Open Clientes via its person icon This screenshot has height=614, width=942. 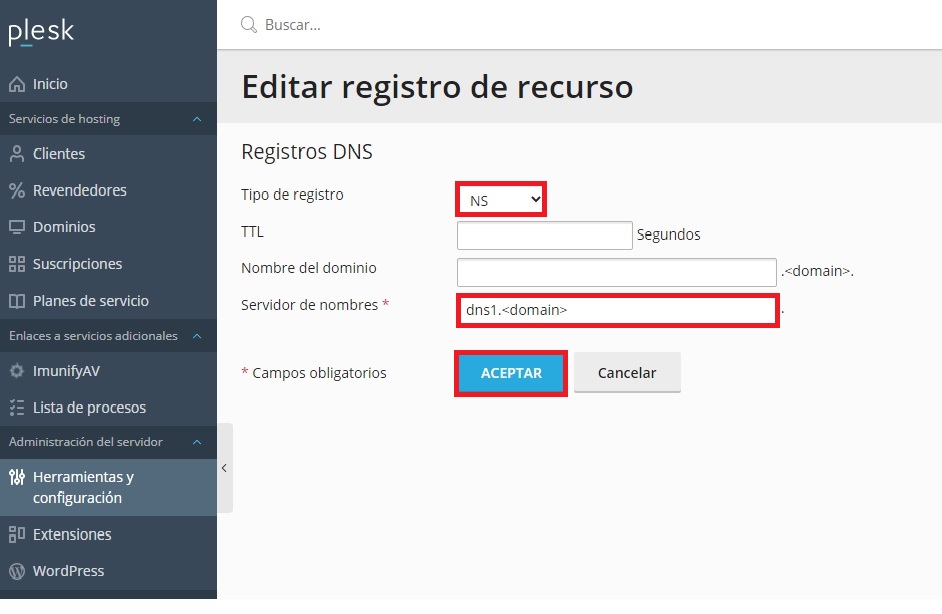pos(17,154)
